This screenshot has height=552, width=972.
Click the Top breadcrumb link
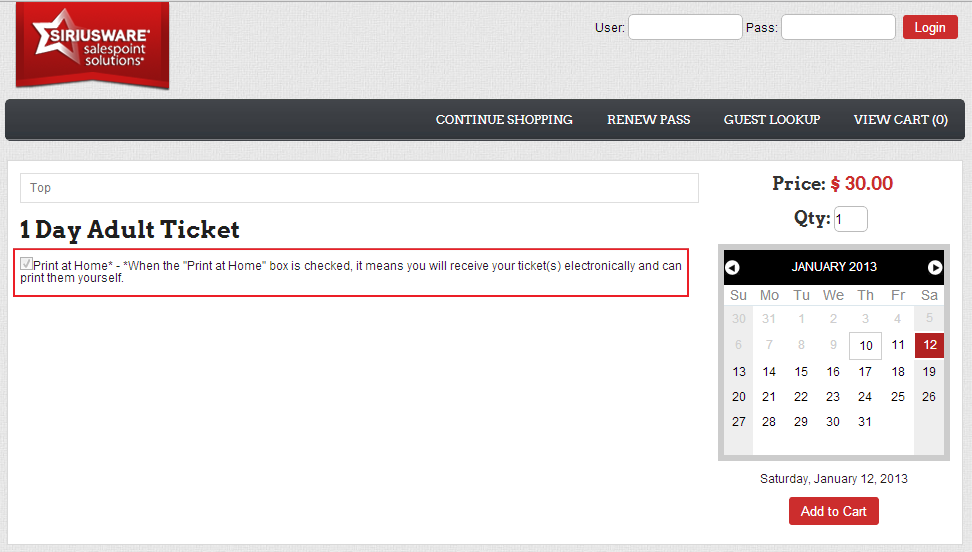[x=41, y=188]
